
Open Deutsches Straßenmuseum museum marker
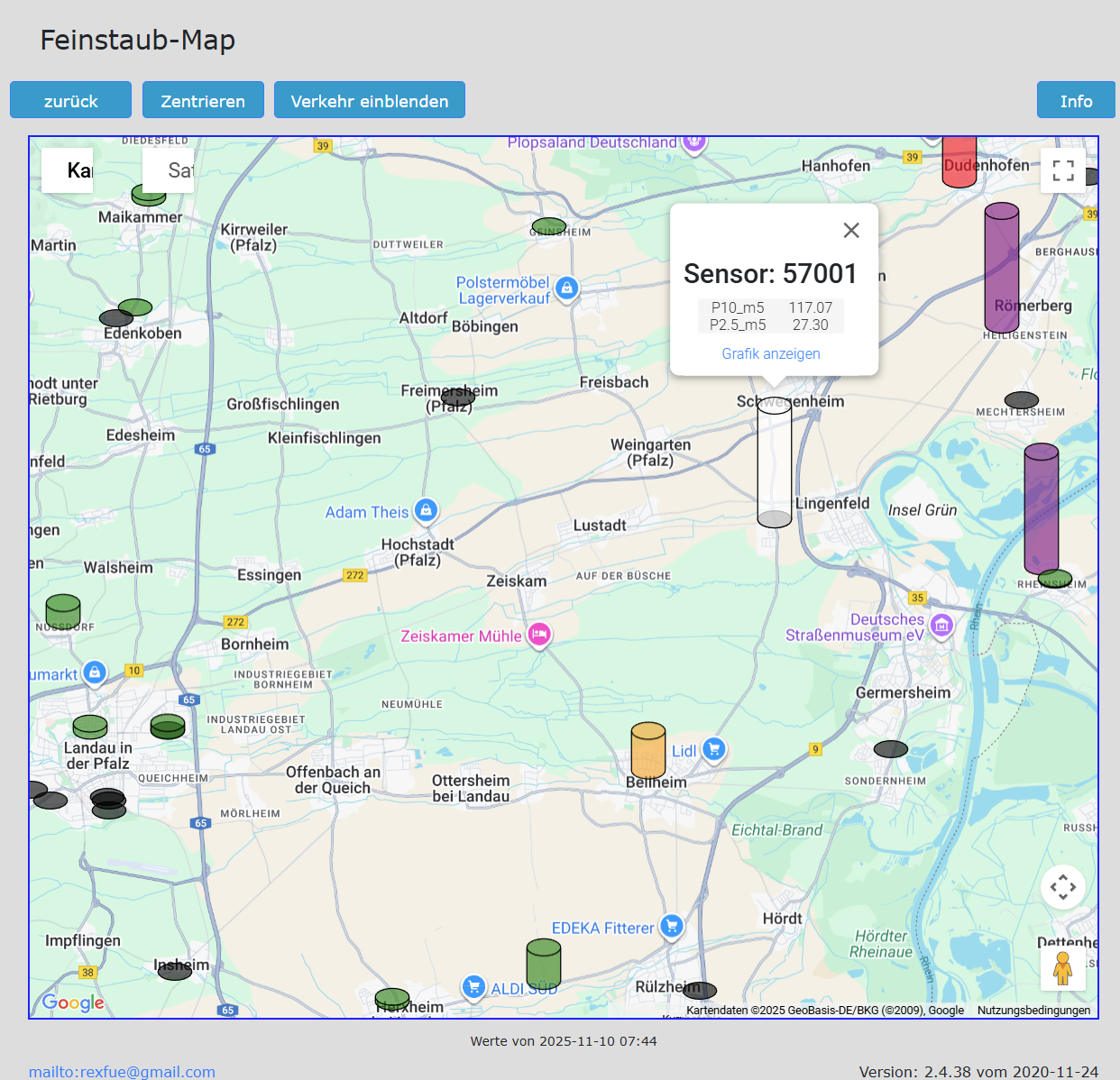coord(941,625)
